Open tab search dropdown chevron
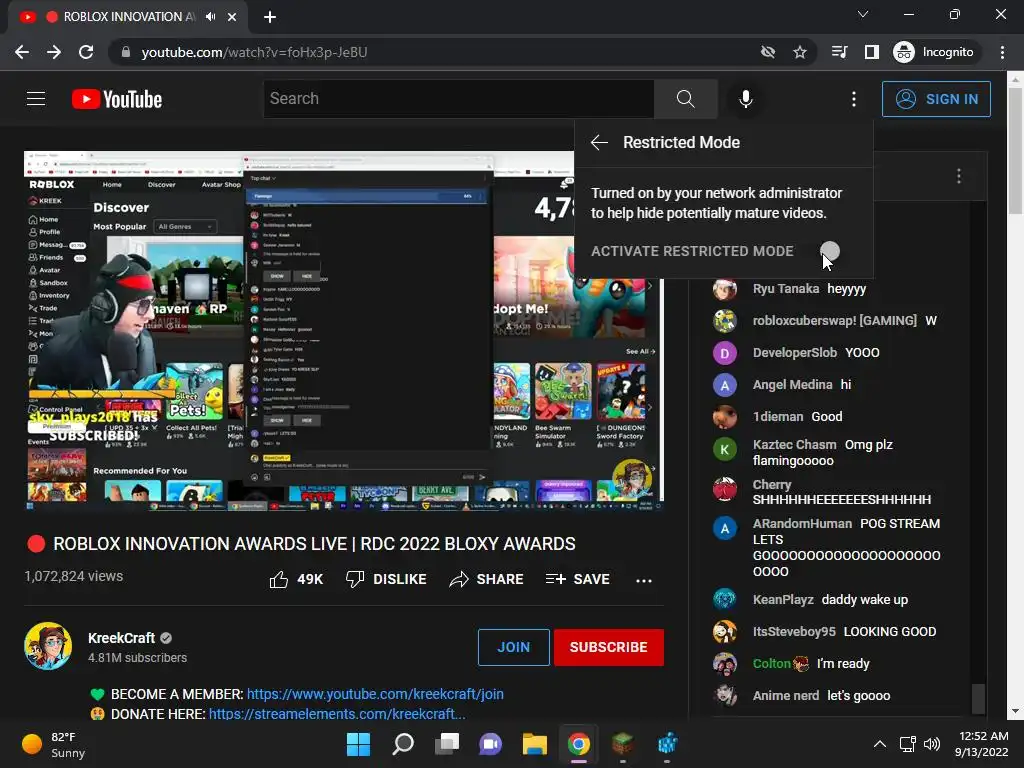This screenshot has width=1024, height=768. click(863, 14)
